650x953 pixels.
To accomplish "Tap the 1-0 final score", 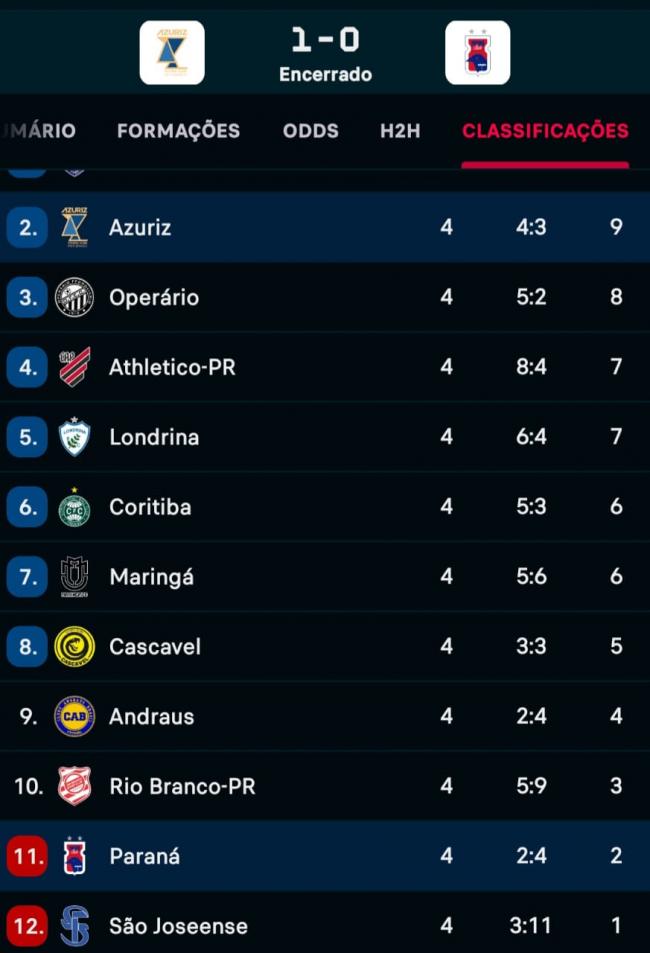I will tap(325, 41).
